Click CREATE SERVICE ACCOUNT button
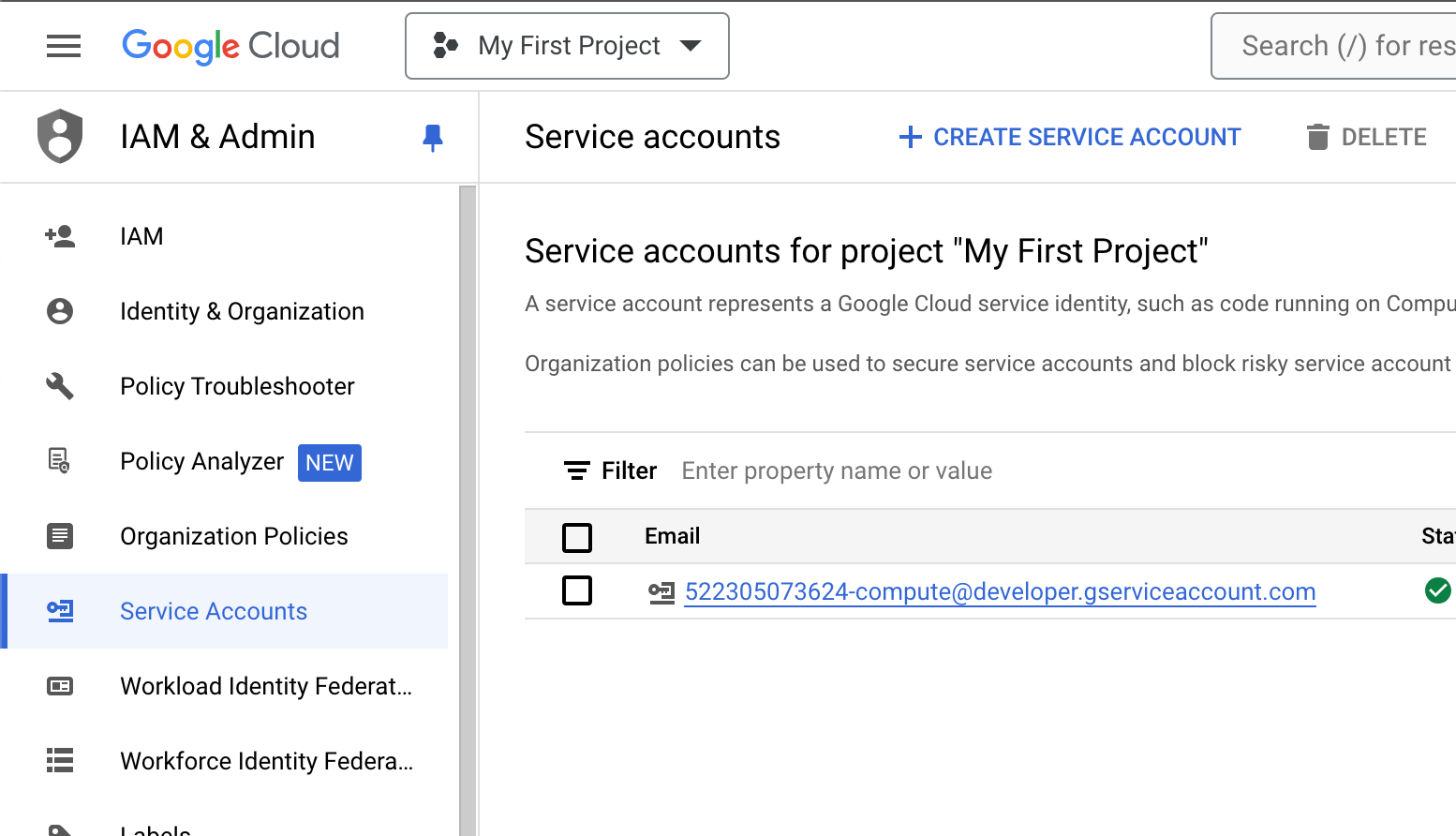Screen dimensions: 1456x836 pos(1069,138)
